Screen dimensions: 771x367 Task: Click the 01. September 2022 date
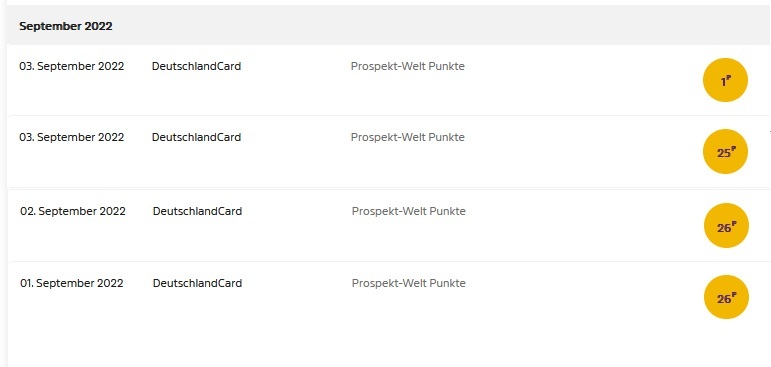(x=72, y=283)
